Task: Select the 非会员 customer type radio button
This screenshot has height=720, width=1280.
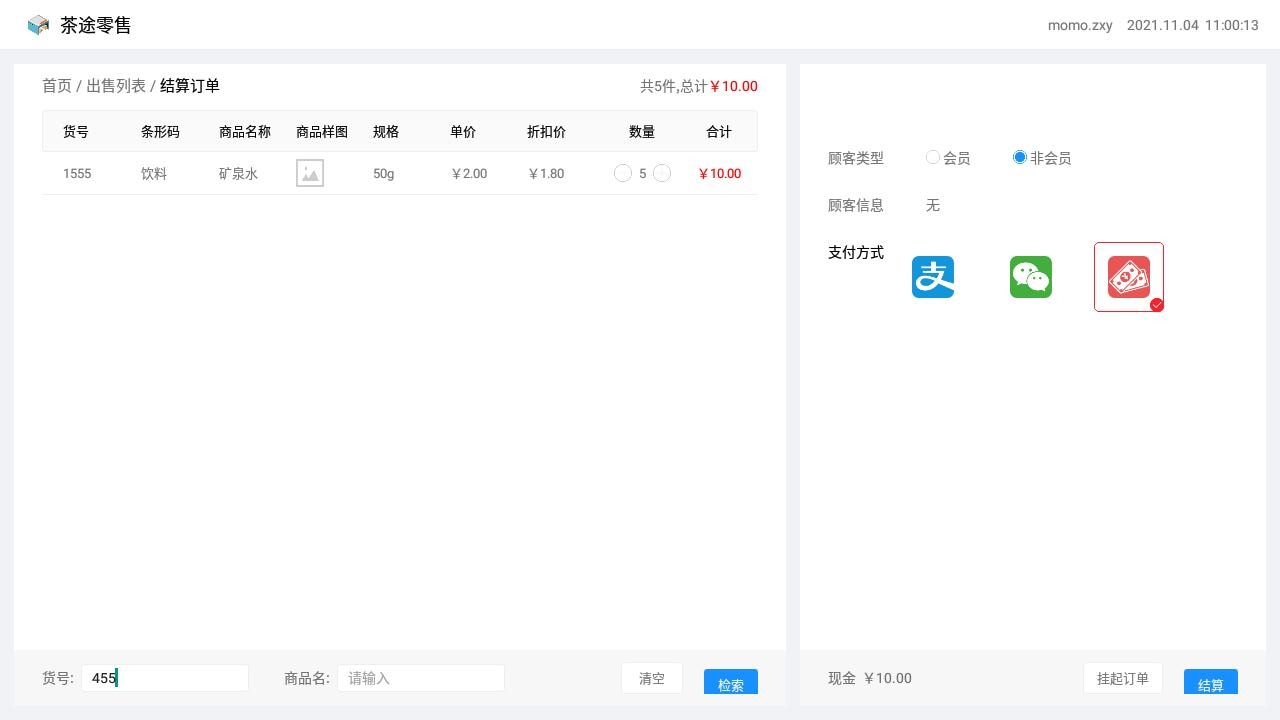Action: point(1019,157)
